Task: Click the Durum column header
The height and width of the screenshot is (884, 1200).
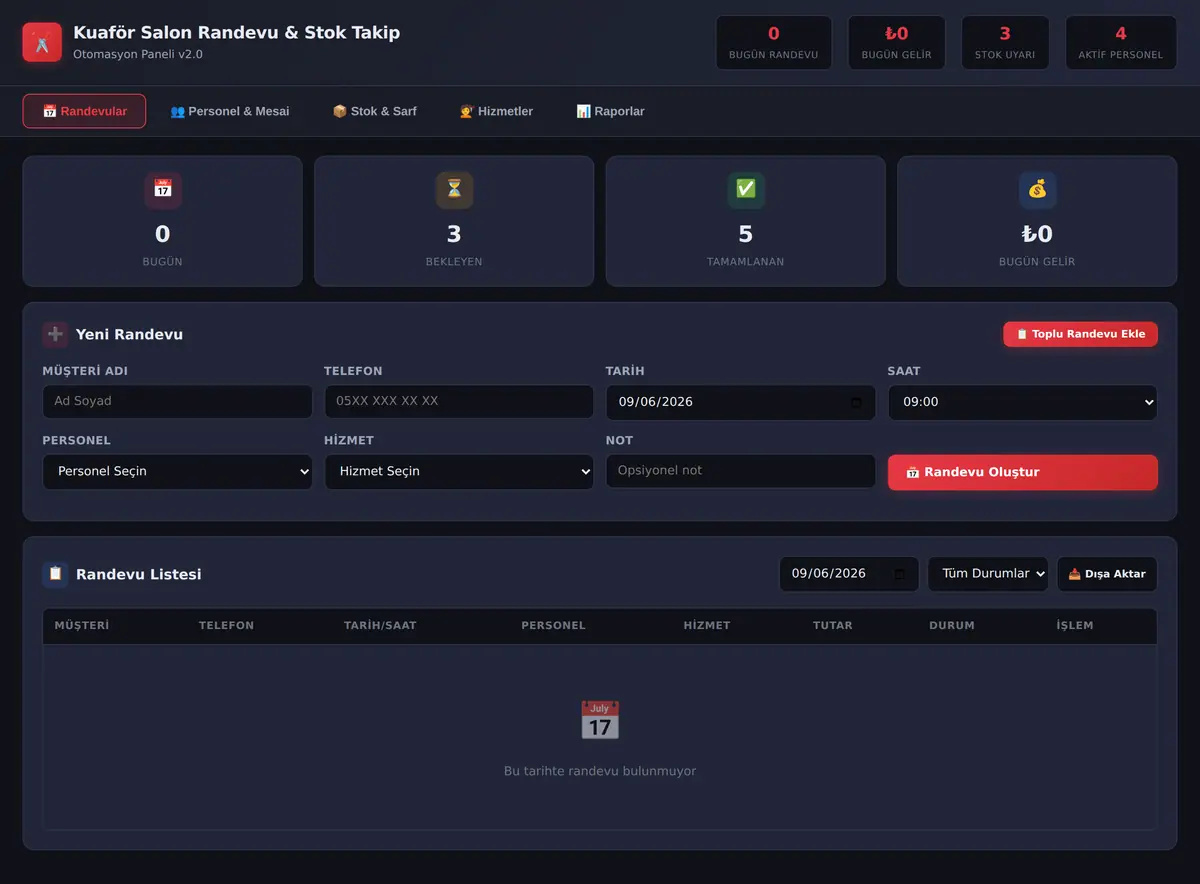Action: (952, 626)
